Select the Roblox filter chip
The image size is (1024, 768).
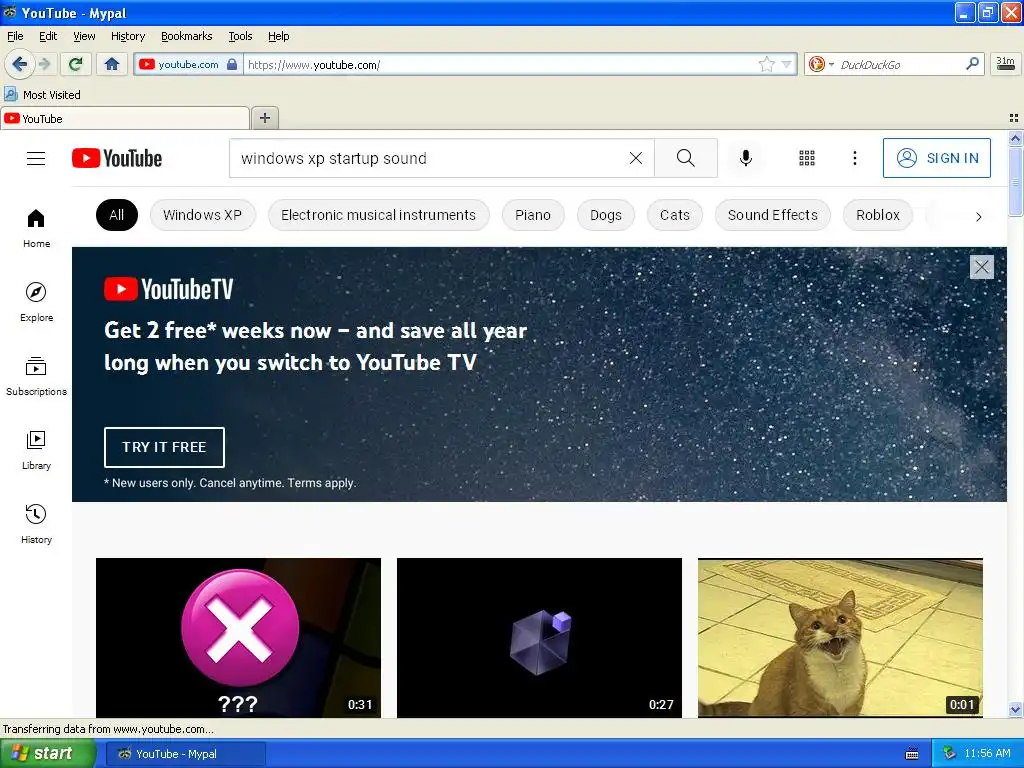point(878,215)
